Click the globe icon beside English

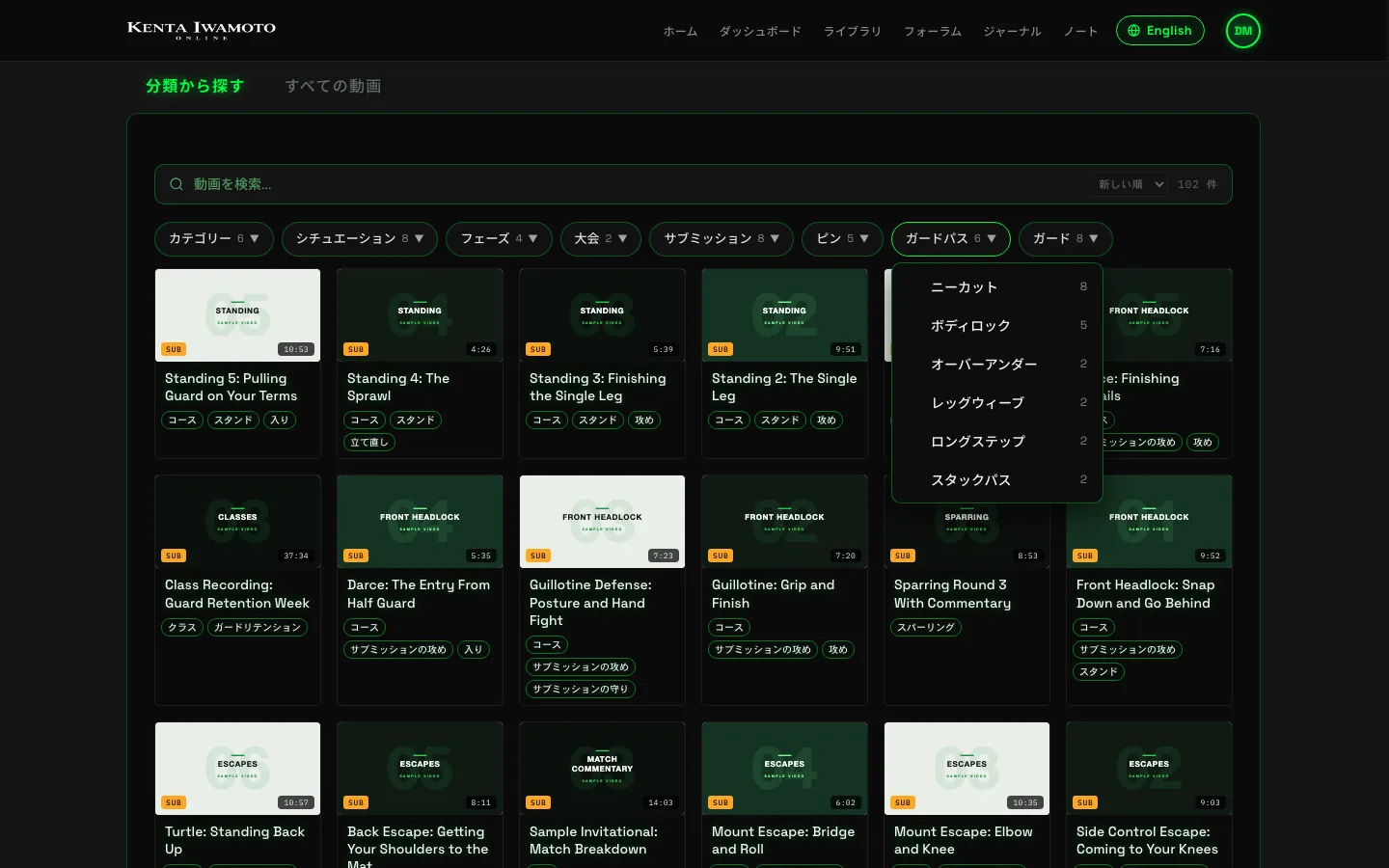[1134, 31]
